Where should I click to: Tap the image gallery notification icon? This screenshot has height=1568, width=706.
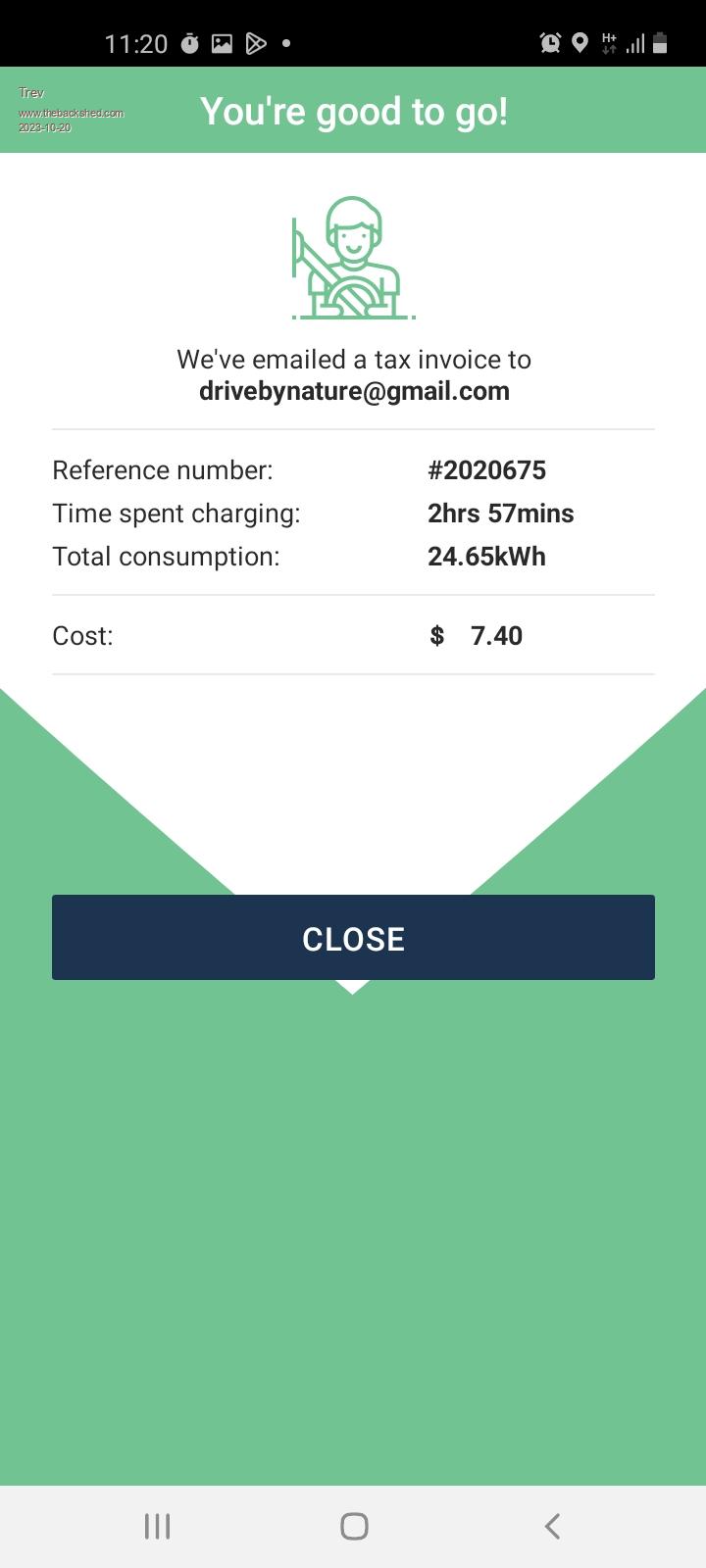223,43
